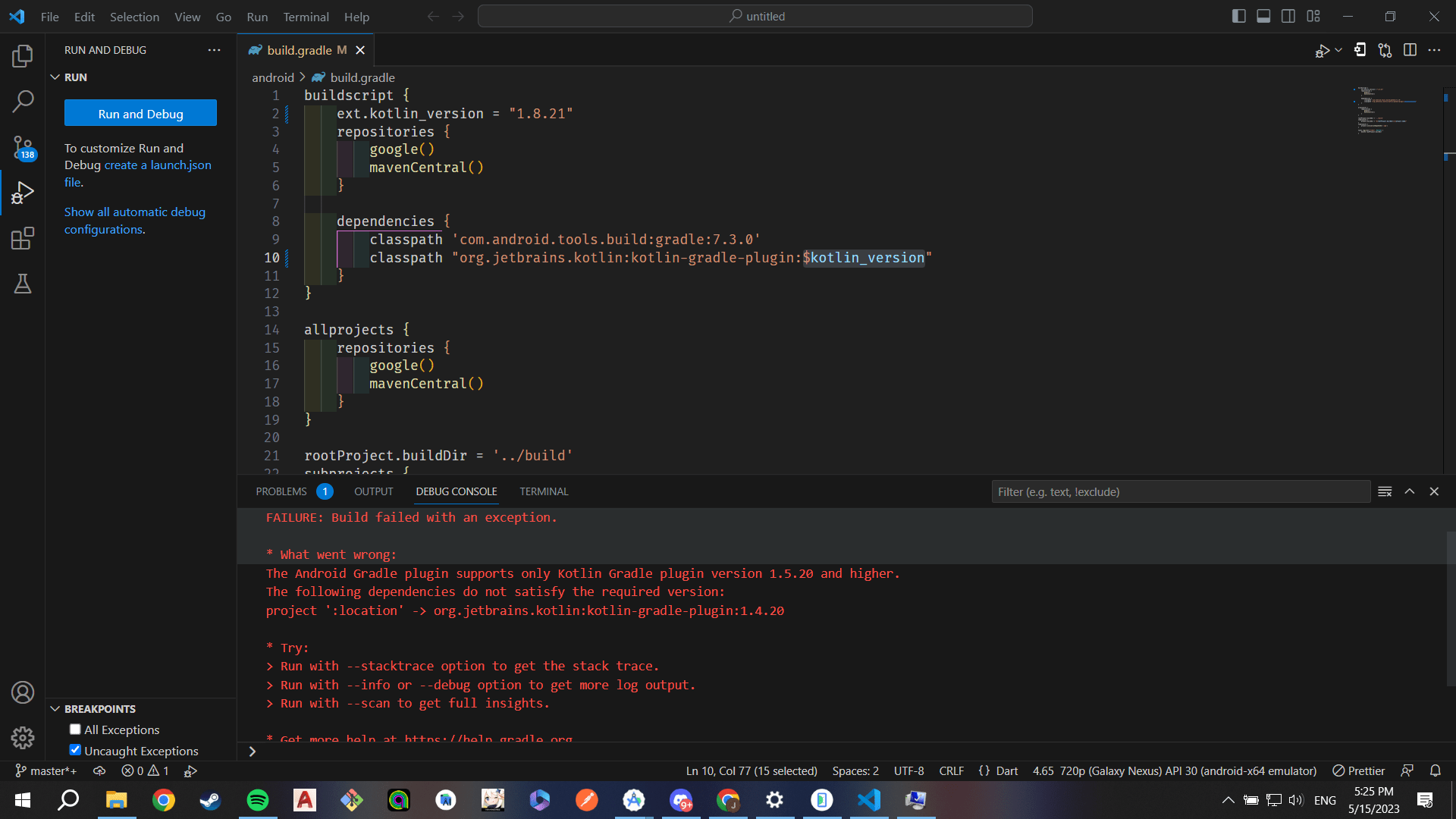
Task: Open the notifications bell
Action: 1437,770
